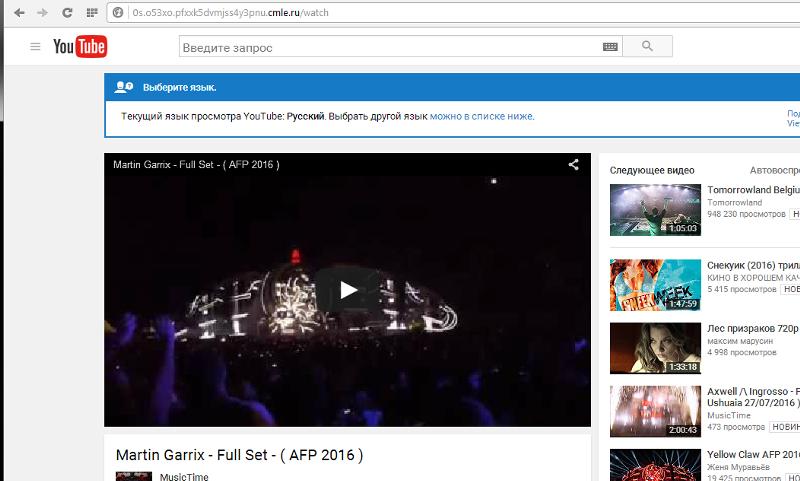Open the MusicTime channel under the video title
The width and height of the screenshot is (800, 481).
click(x=184, y=476)
